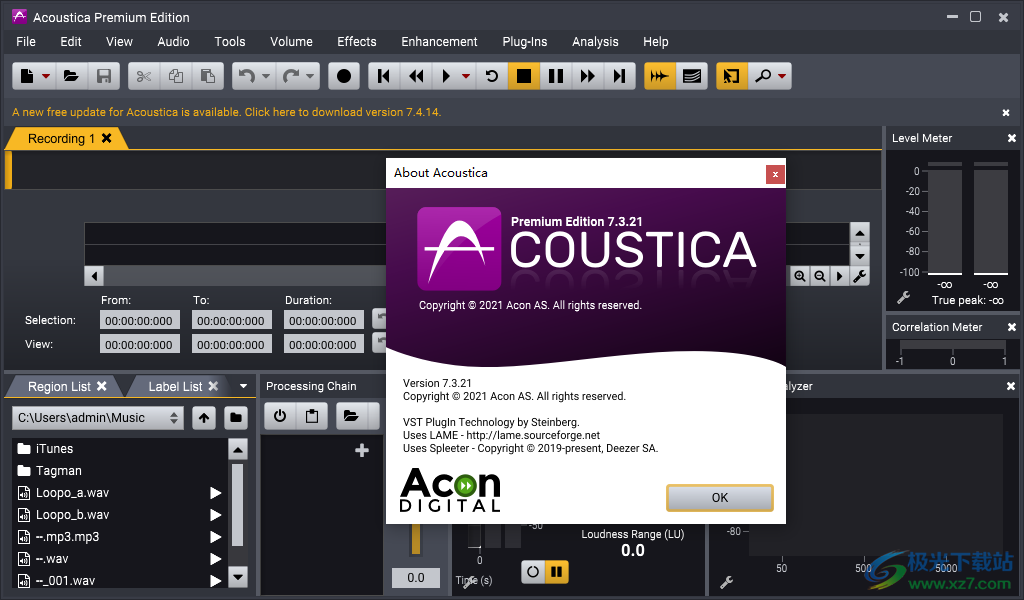Save the project using the Save icon
Viewport: 1024px width, 600px height.
tap(103, 75)
